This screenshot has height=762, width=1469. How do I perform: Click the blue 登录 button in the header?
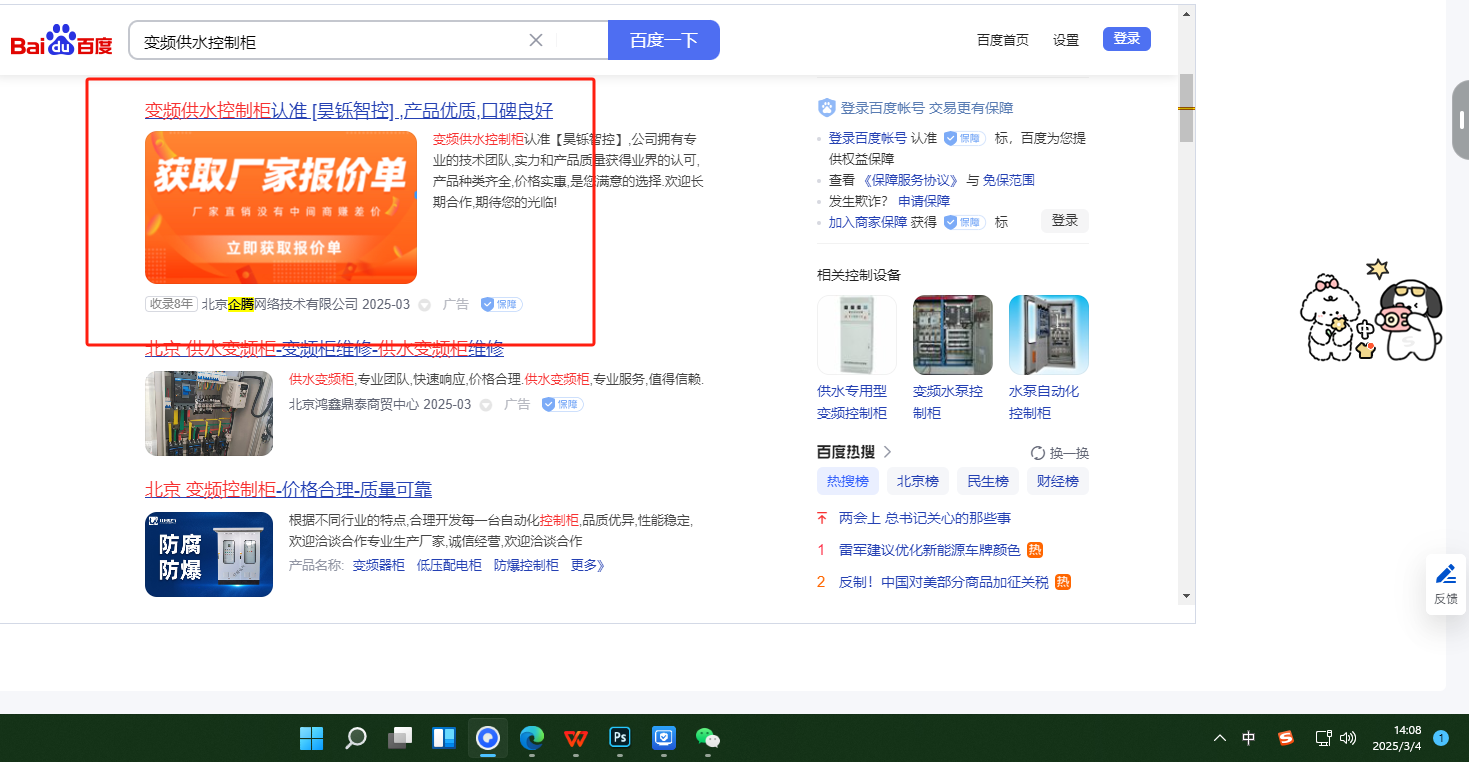pos(1127,39)
